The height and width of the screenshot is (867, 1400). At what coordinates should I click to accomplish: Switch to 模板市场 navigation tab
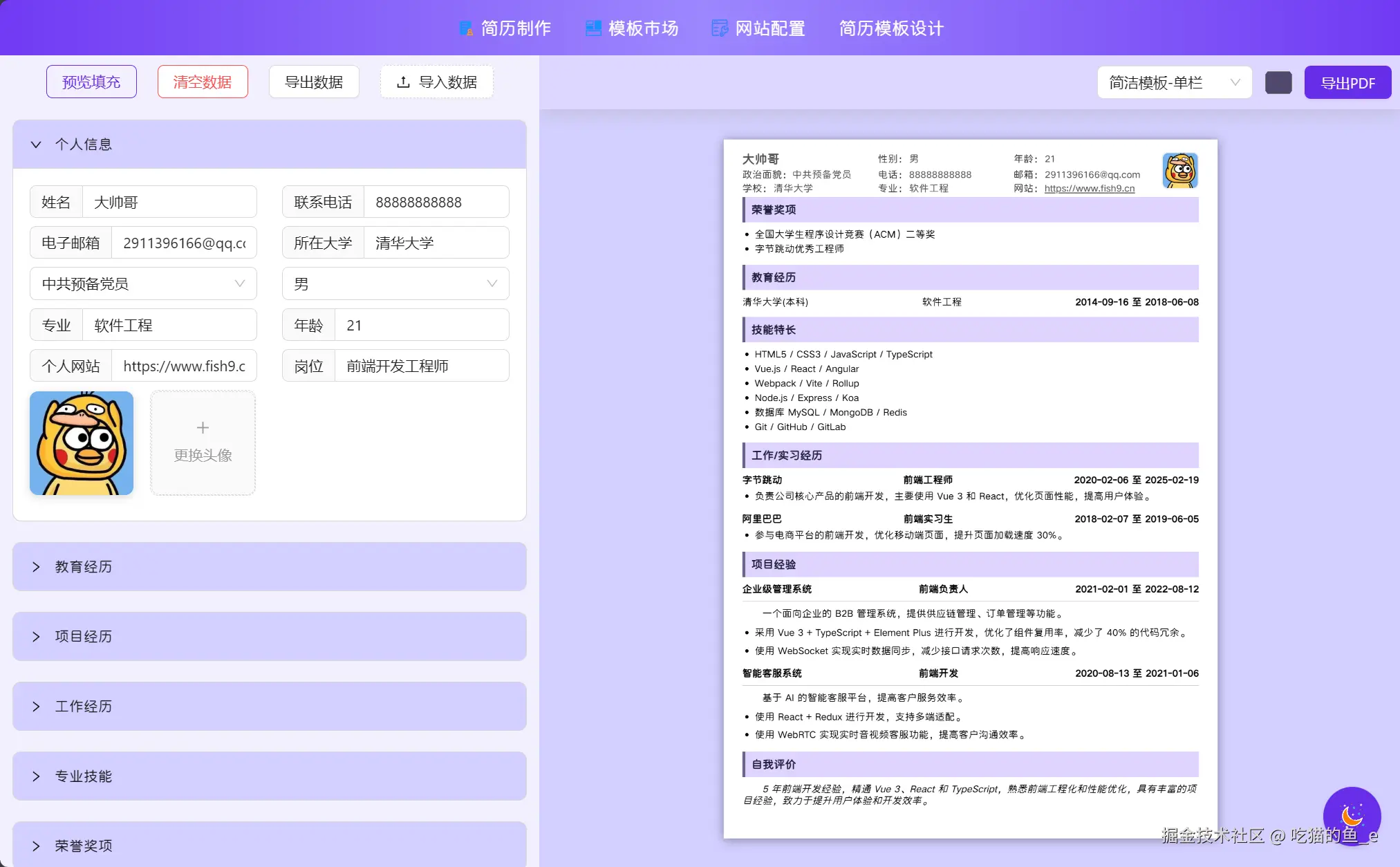point(642,28)
